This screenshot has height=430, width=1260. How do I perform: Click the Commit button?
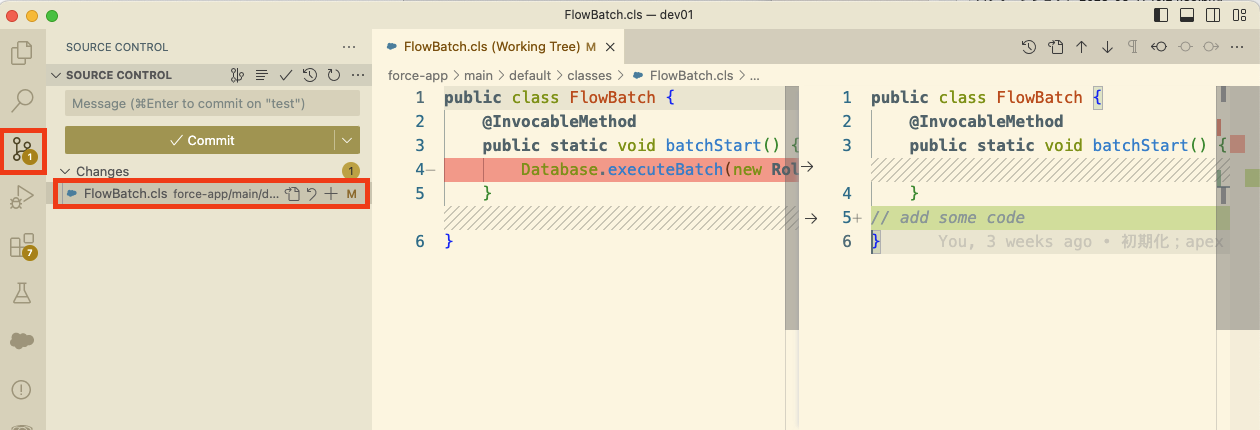(200, 140)
